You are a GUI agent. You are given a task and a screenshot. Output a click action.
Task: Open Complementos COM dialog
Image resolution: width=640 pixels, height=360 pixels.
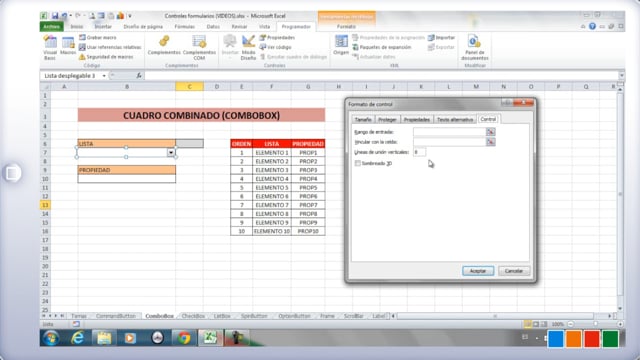click(x=199, y=47)
